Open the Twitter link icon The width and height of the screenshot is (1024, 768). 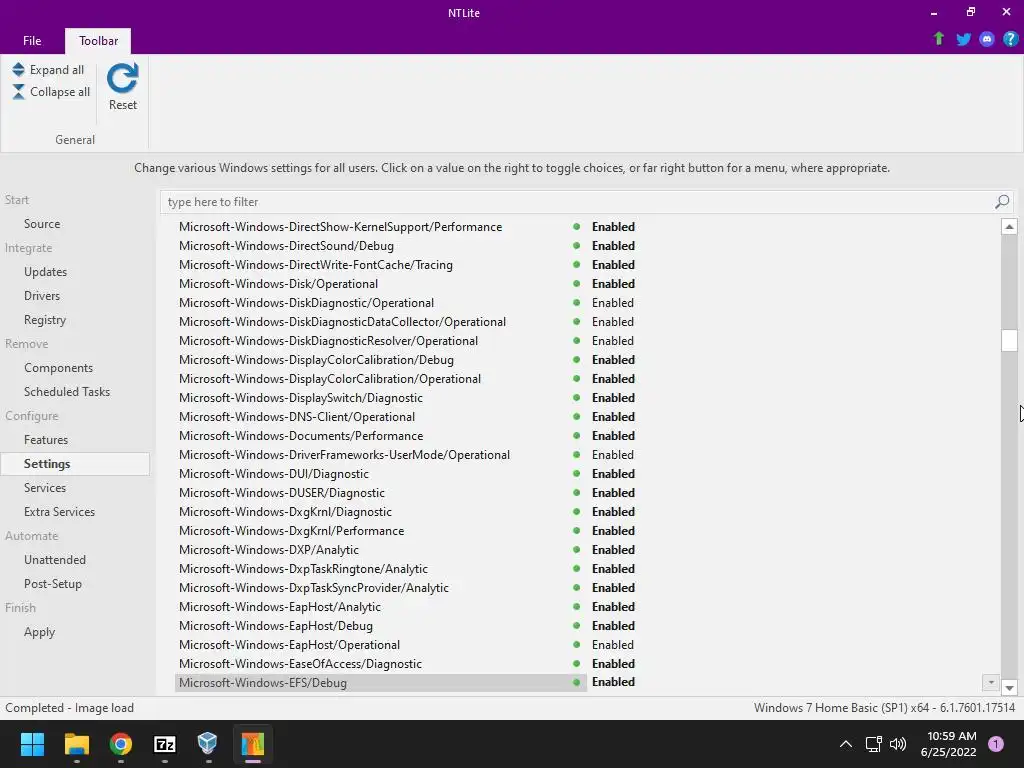[x=963, y=39]
